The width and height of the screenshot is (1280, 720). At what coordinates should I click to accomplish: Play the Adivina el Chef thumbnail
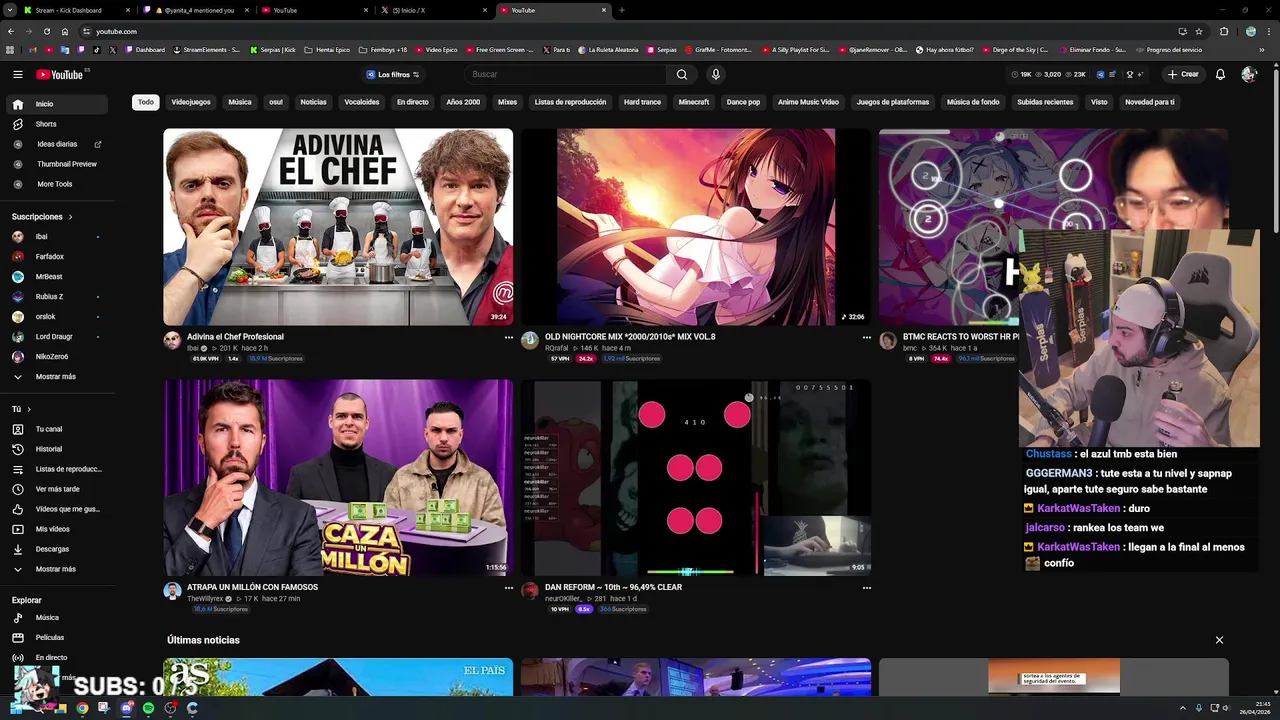(338, 227)
